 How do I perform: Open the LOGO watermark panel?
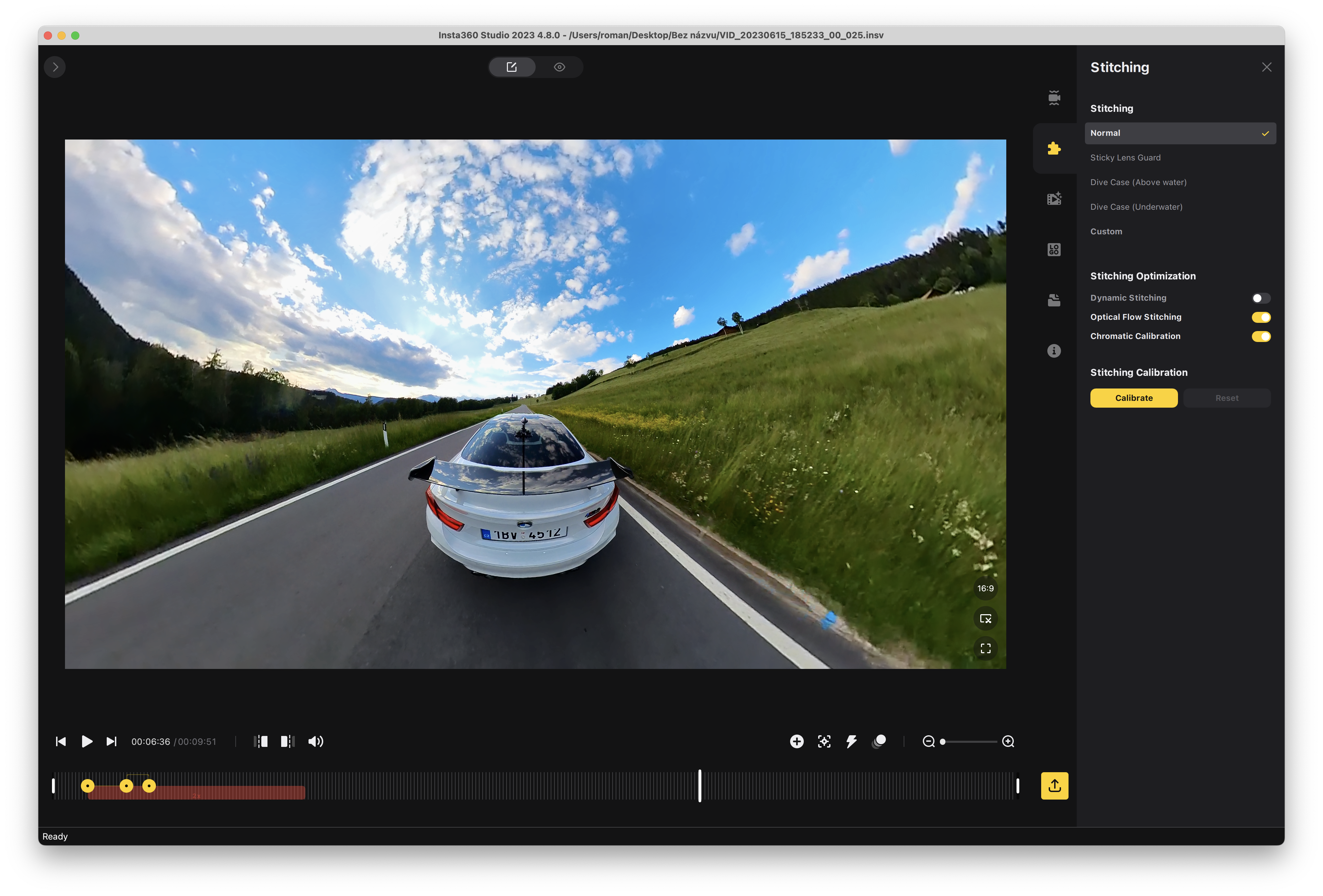[1054, 249]
